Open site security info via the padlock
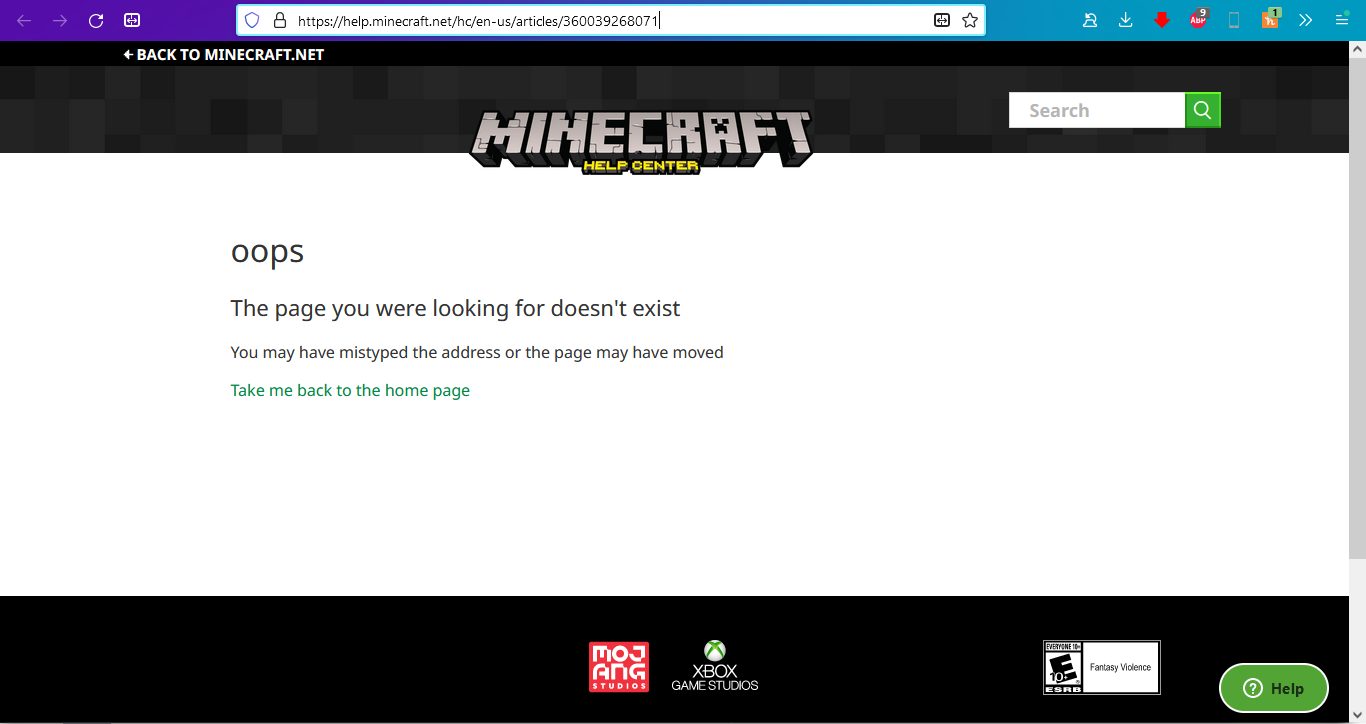This screenshot has height=724, width=1366. point(279,20)
